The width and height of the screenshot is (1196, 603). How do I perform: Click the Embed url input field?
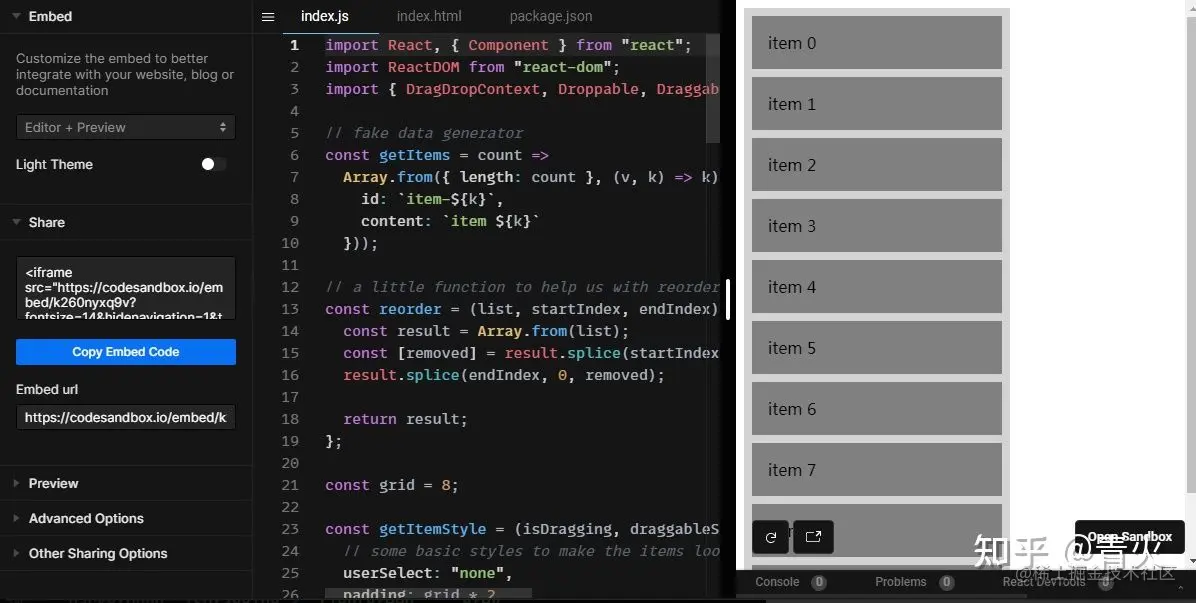(126, 417)
